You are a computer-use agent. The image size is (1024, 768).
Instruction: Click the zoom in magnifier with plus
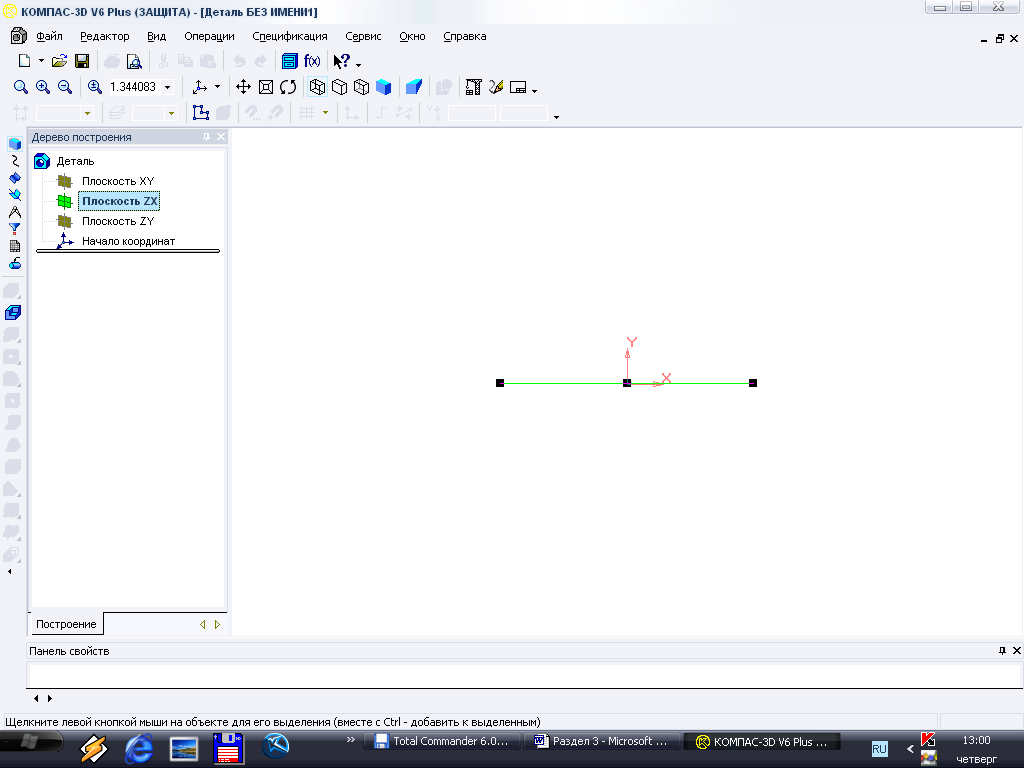43,87
